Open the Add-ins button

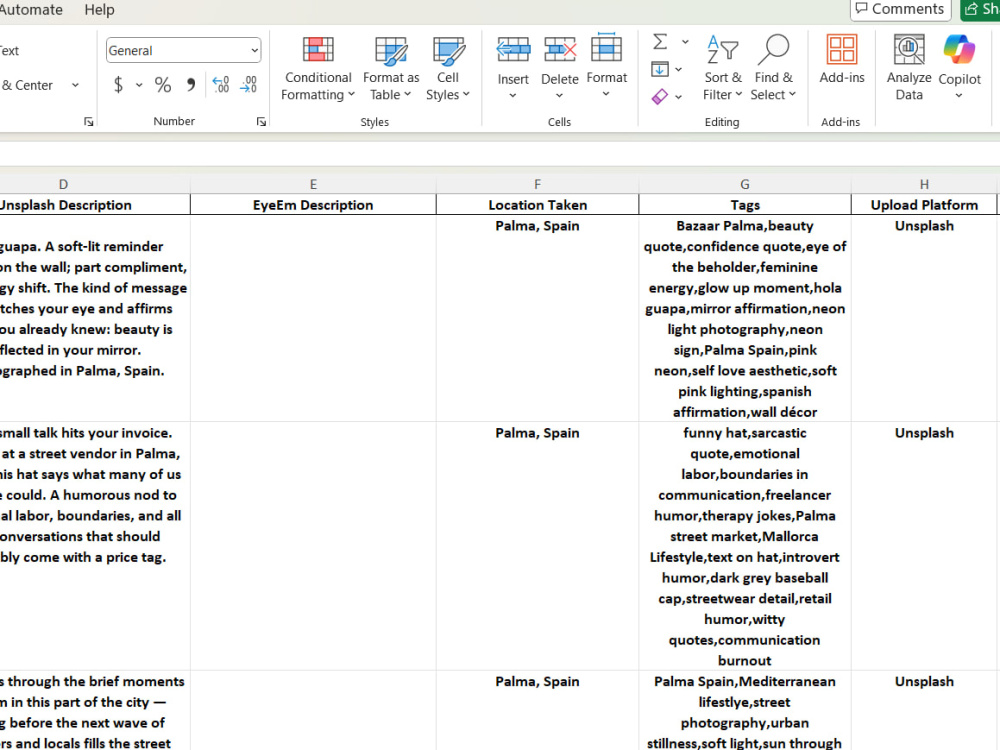(x=842, y=61)
